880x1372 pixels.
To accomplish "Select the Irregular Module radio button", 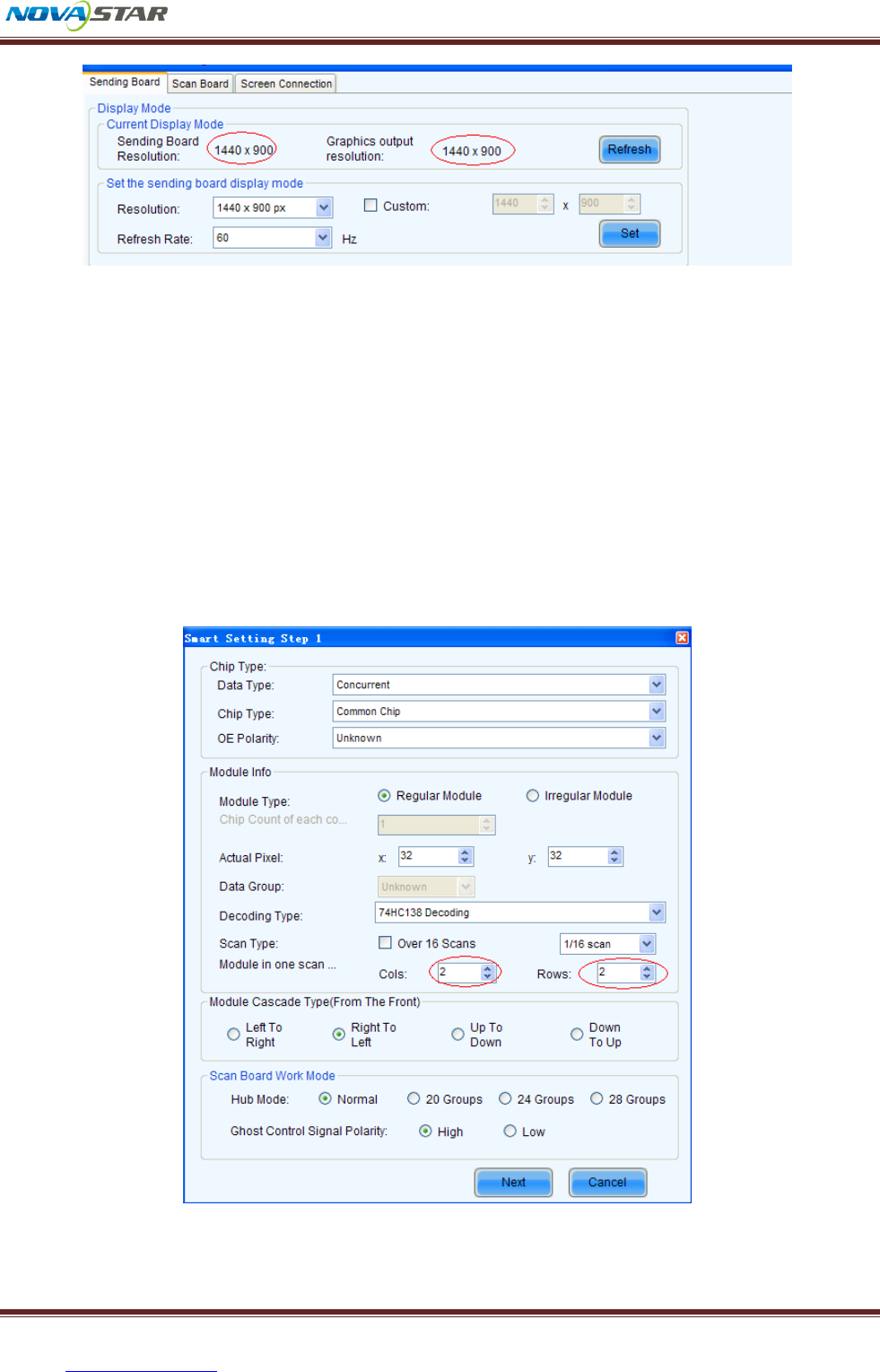I will tap(533, 796).
